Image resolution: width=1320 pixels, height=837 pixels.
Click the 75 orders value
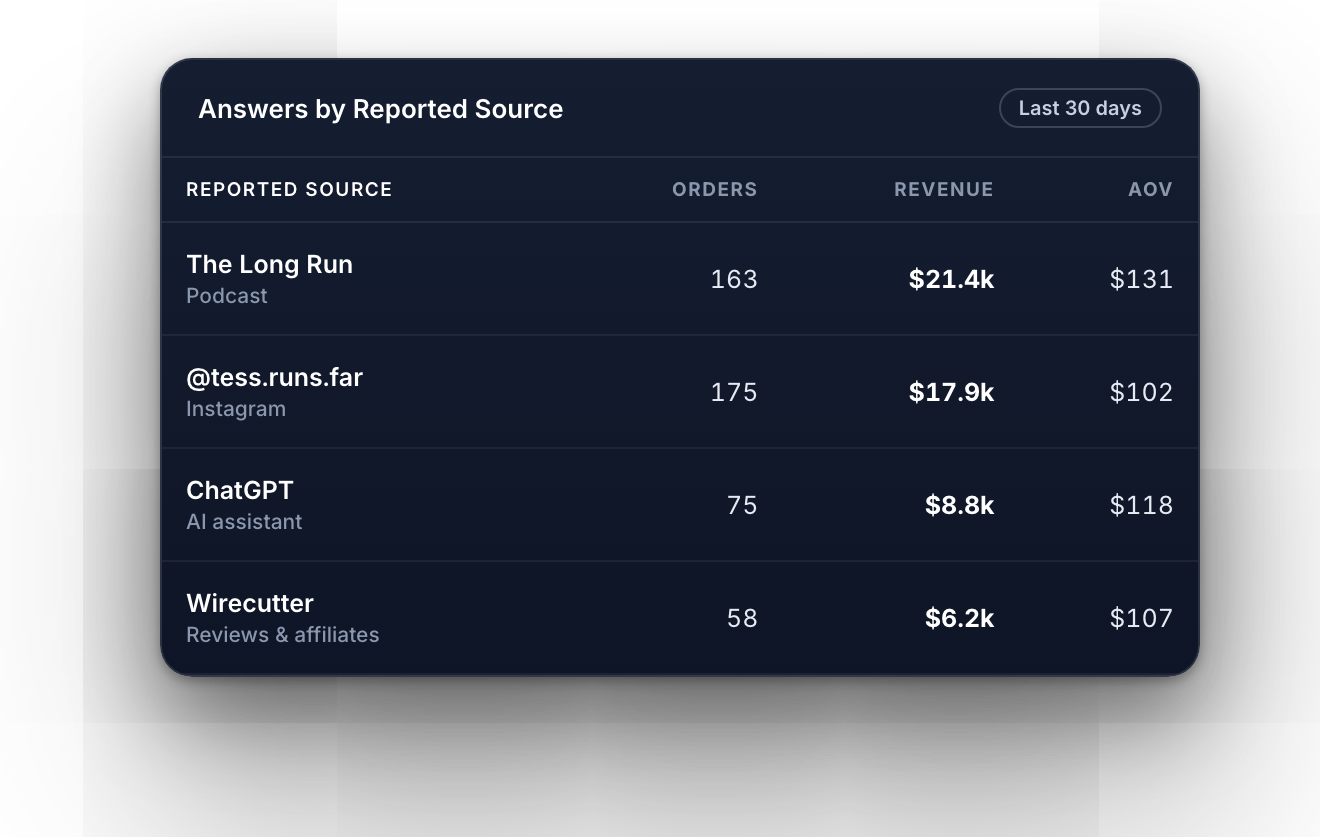coord(742,505)
